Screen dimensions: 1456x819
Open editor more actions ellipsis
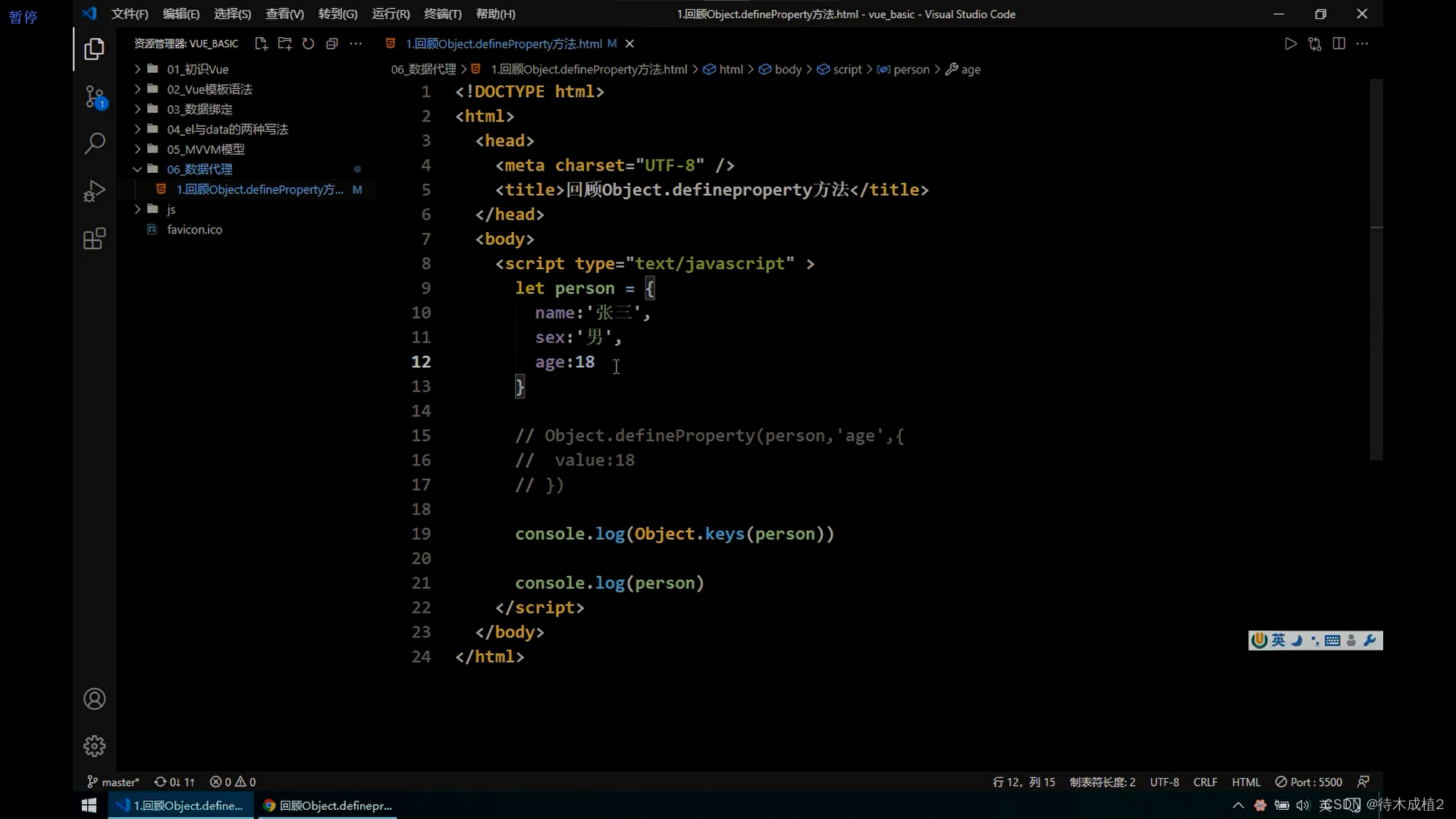(1363, 44)
